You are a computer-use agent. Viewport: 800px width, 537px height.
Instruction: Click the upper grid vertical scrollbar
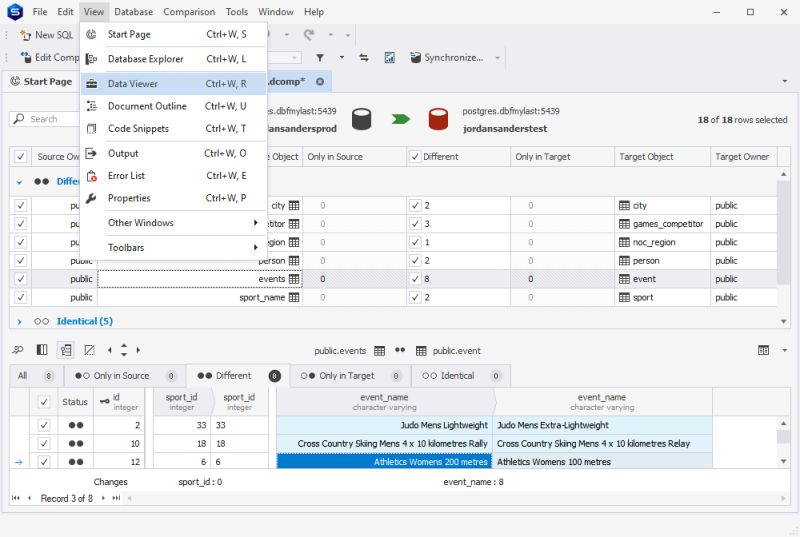coord(784,232)
